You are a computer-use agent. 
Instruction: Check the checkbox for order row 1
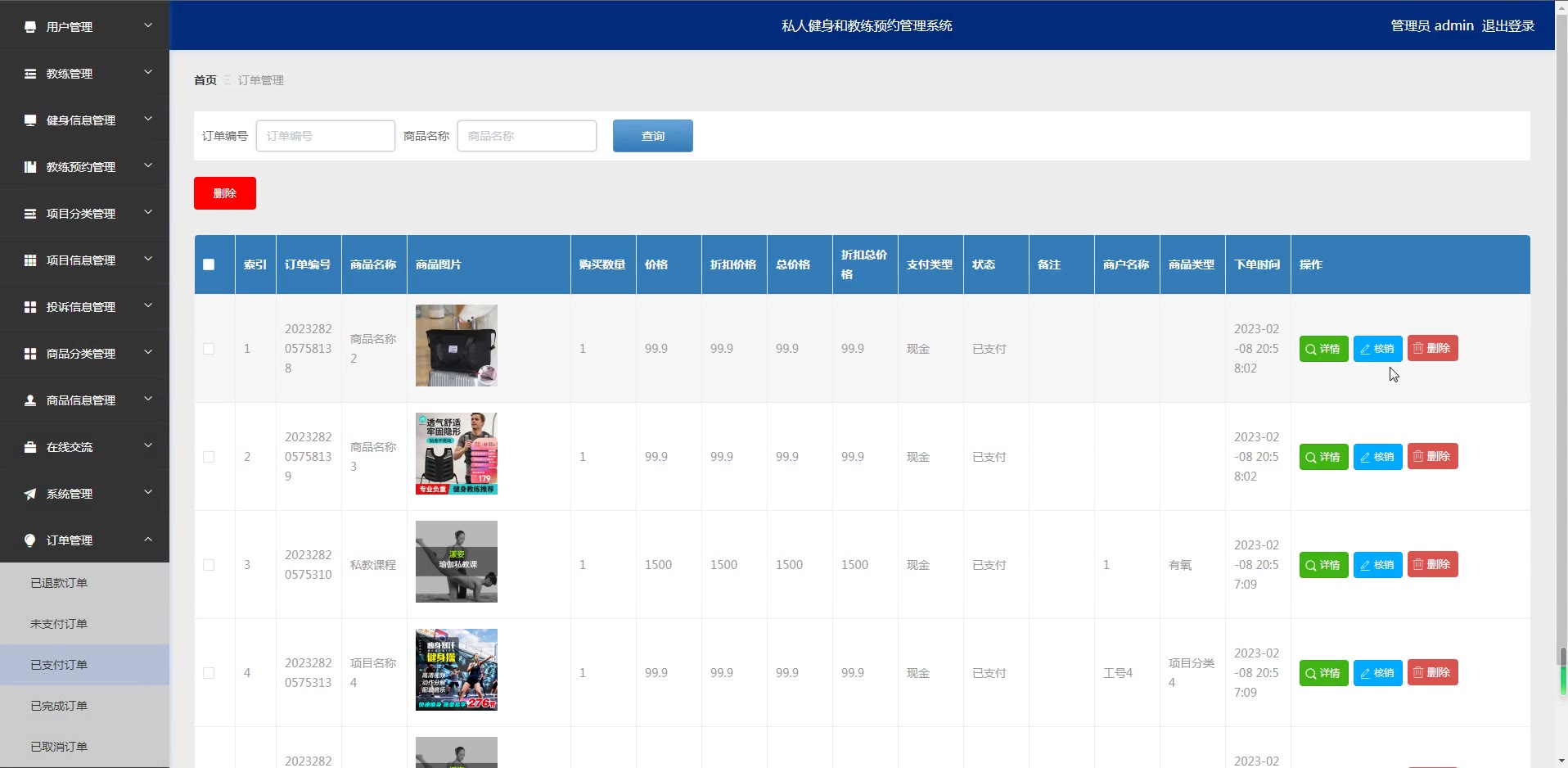(209, 349)
